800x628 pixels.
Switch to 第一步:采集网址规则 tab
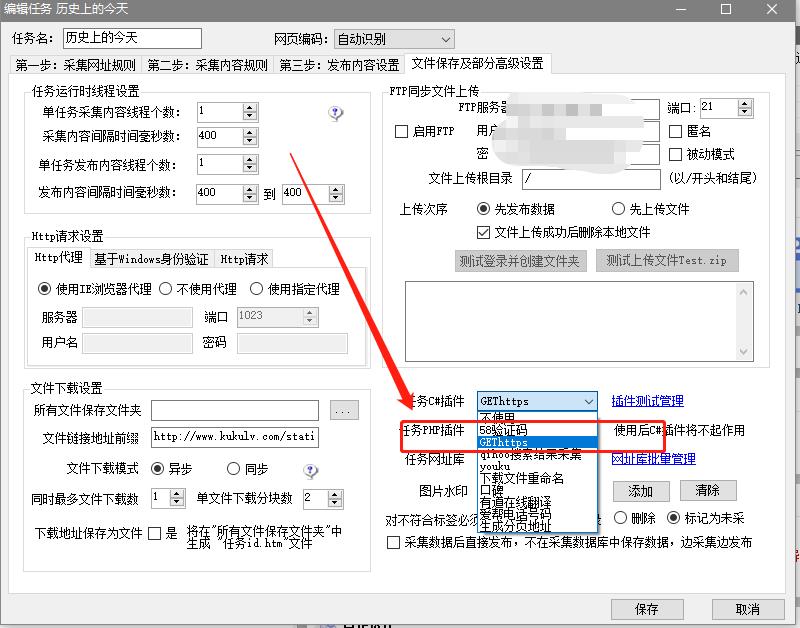(x=76, y=65)
